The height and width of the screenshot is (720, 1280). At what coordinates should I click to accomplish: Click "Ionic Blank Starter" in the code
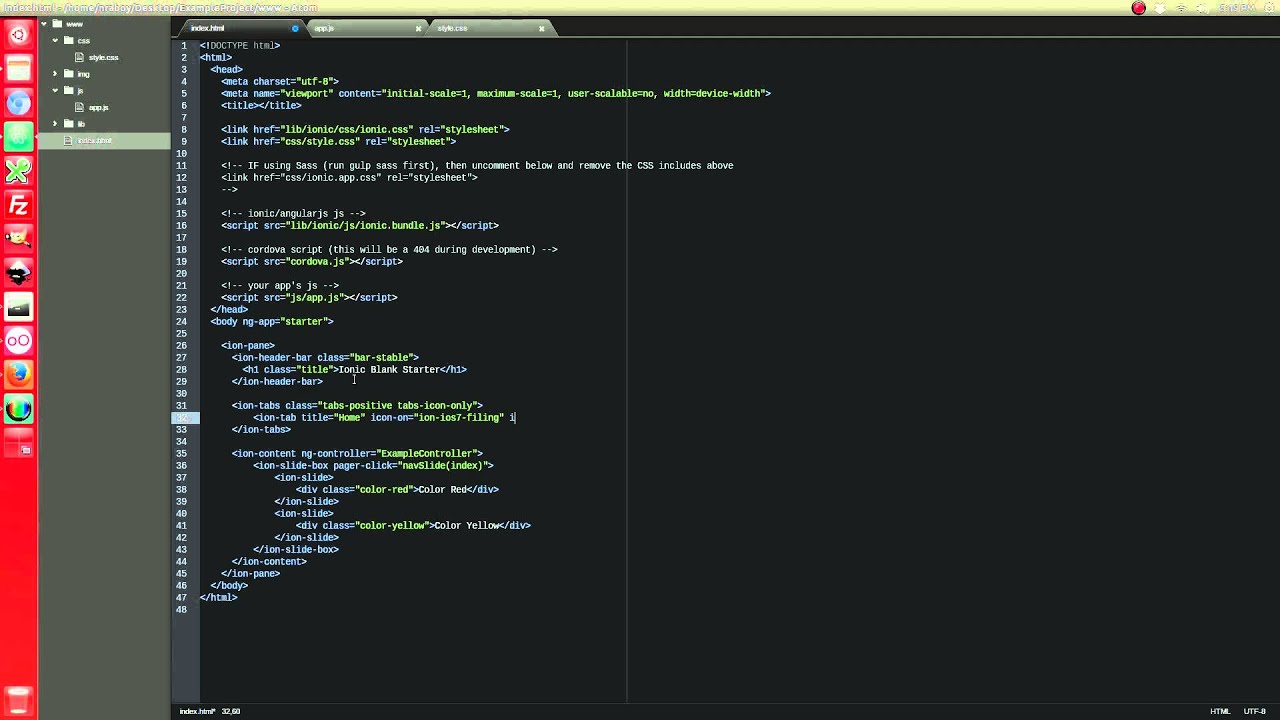coord(389,370)
